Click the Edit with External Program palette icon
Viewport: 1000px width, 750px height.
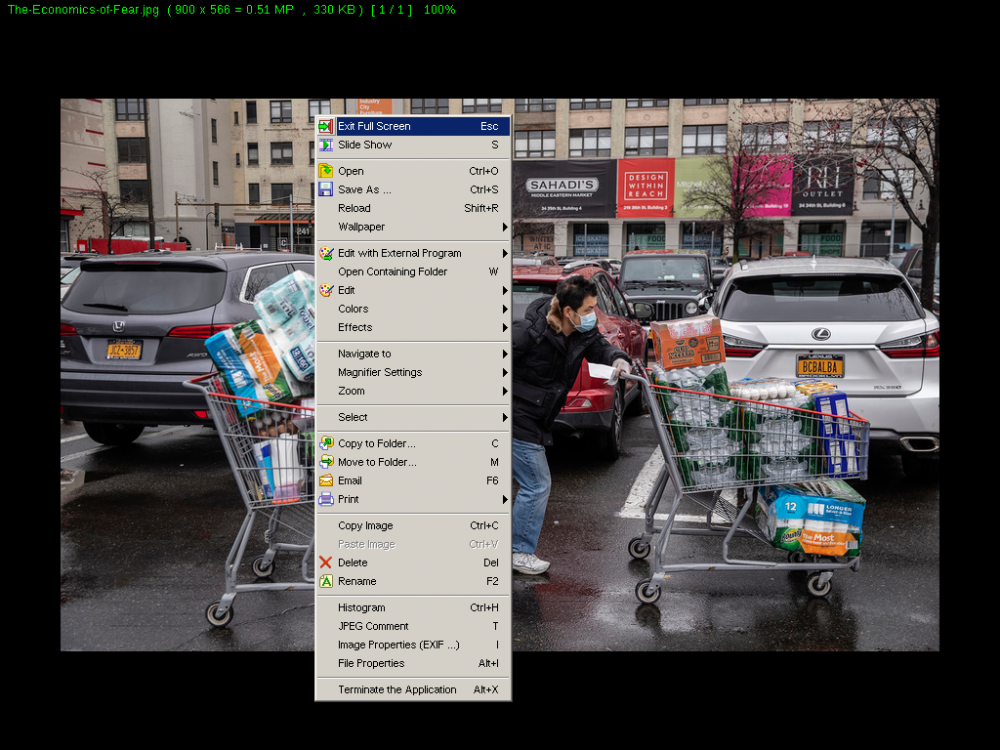(x=326, y=253)
